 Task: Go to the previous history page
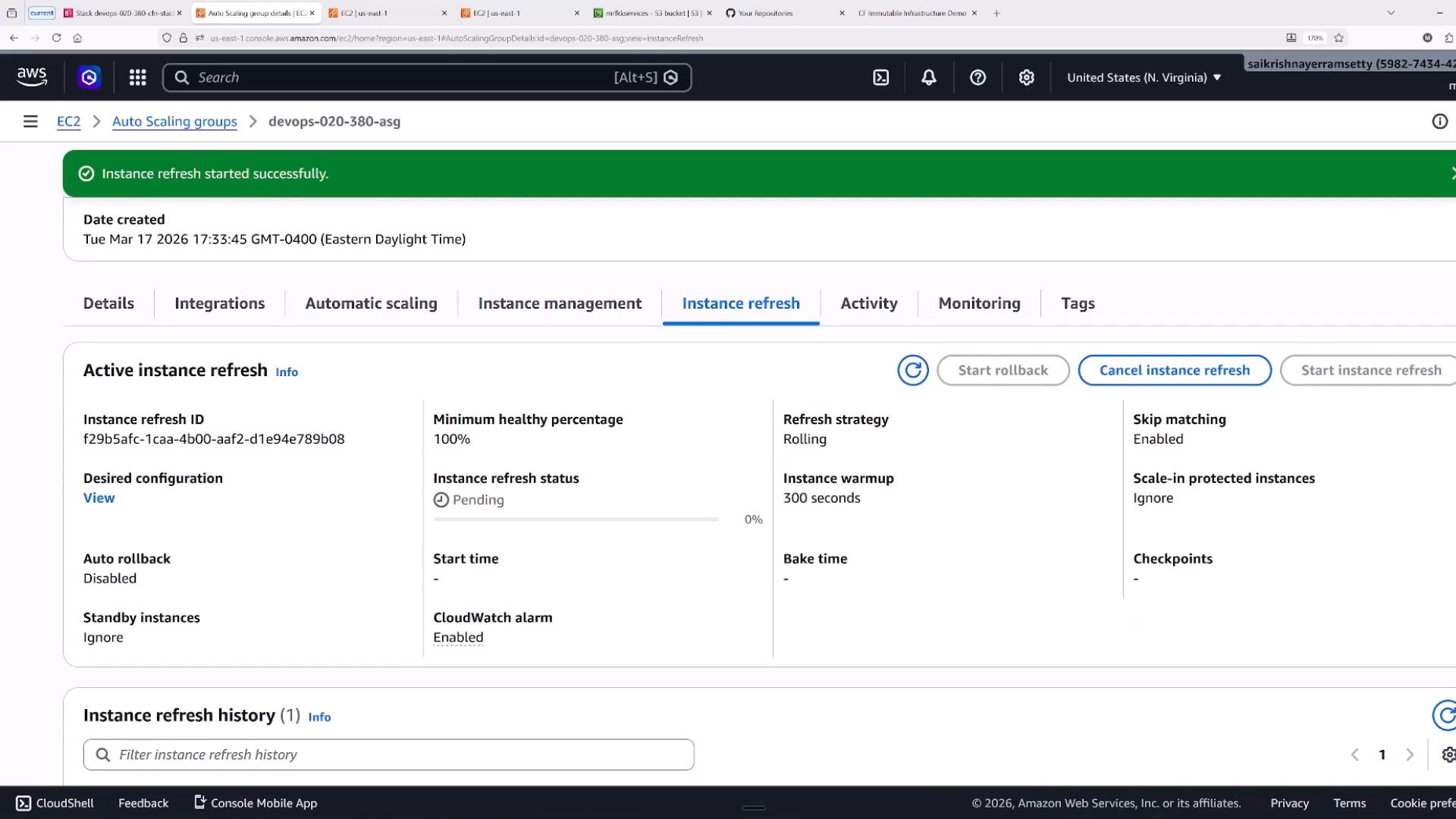1355,755
